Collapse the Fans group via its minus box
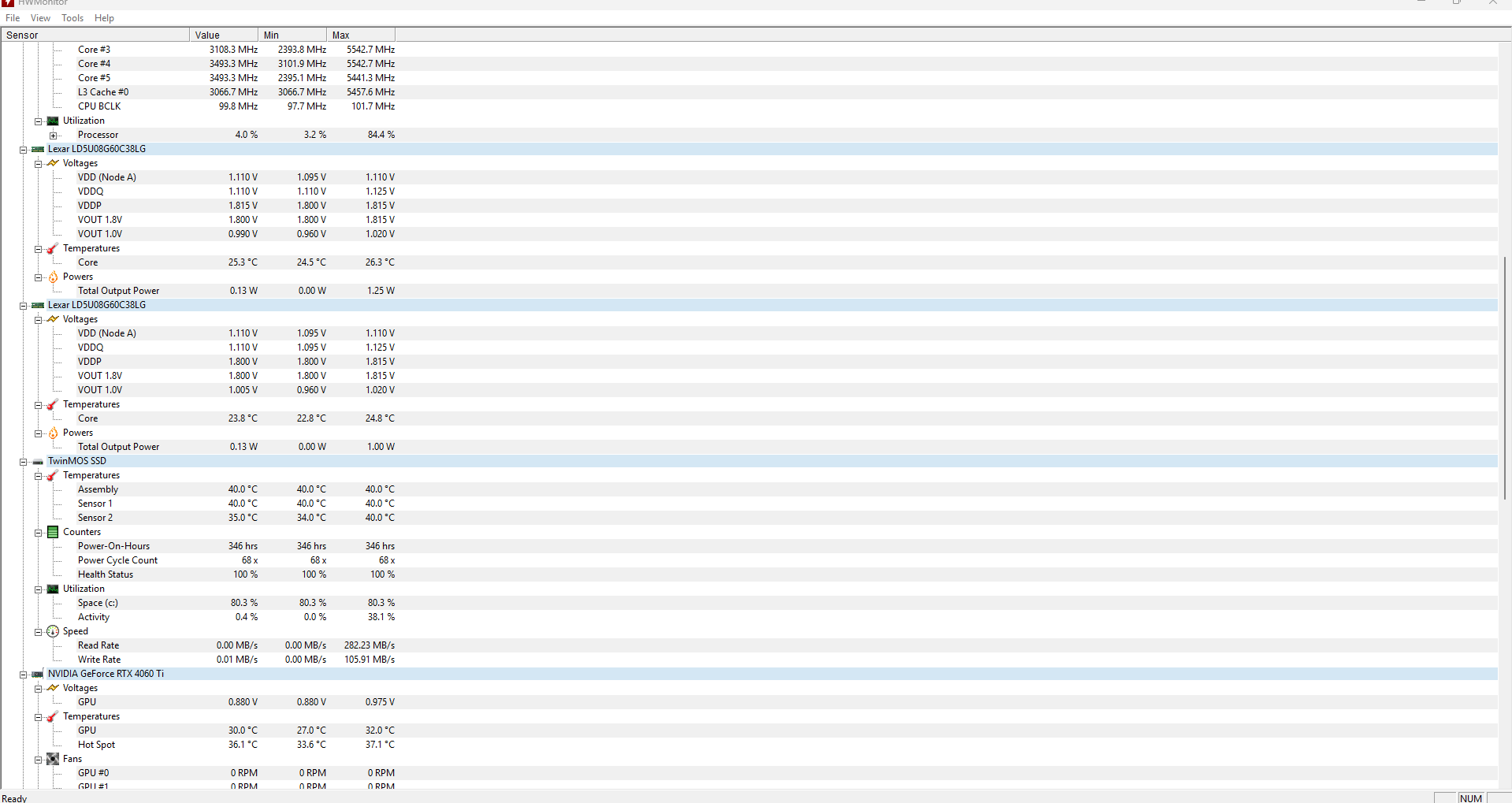This screenshot has height=803, width=1512. coord(38,760)
